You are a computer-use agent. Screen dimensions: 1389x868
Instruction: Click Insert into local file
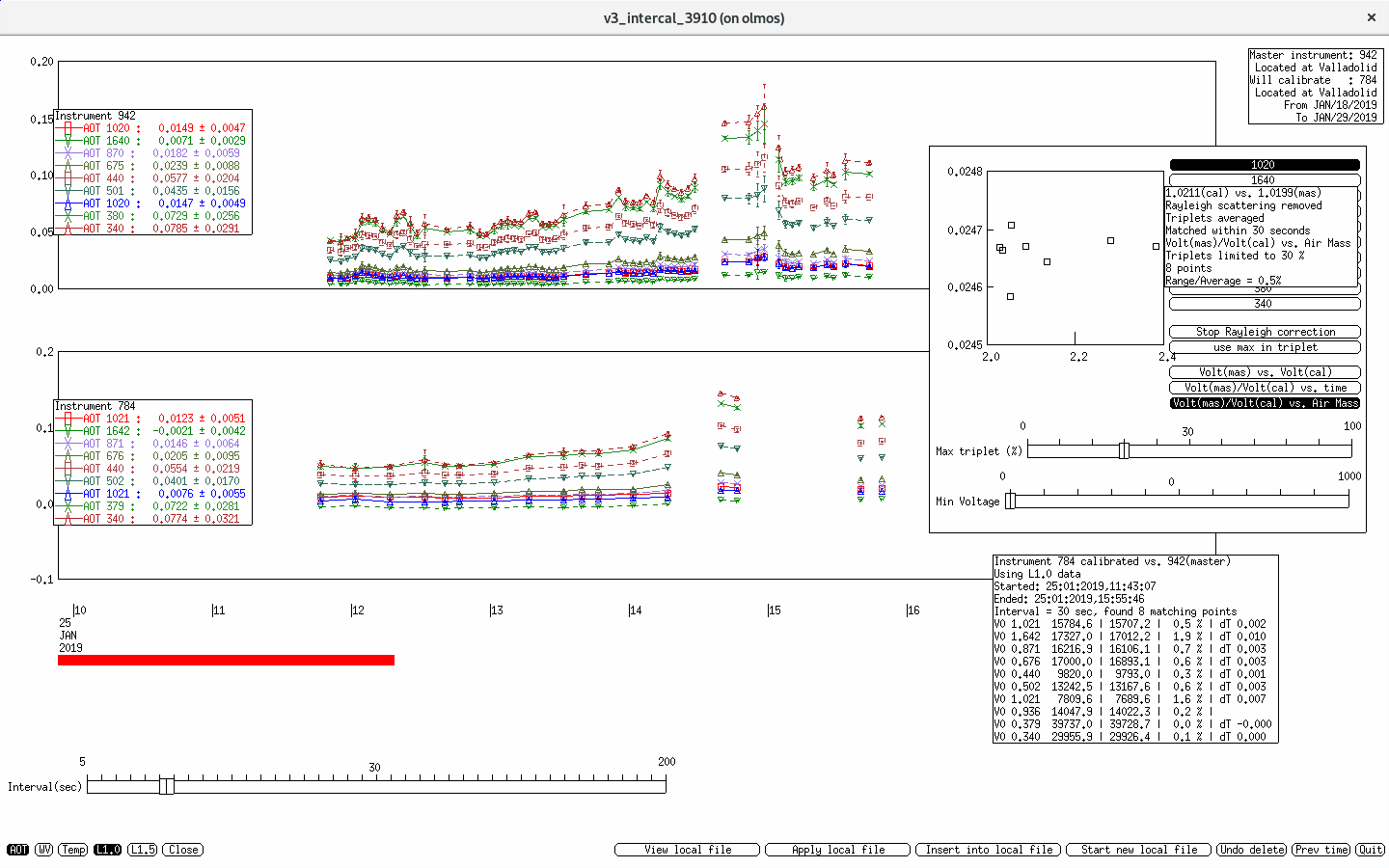click(x=989, y=850)
